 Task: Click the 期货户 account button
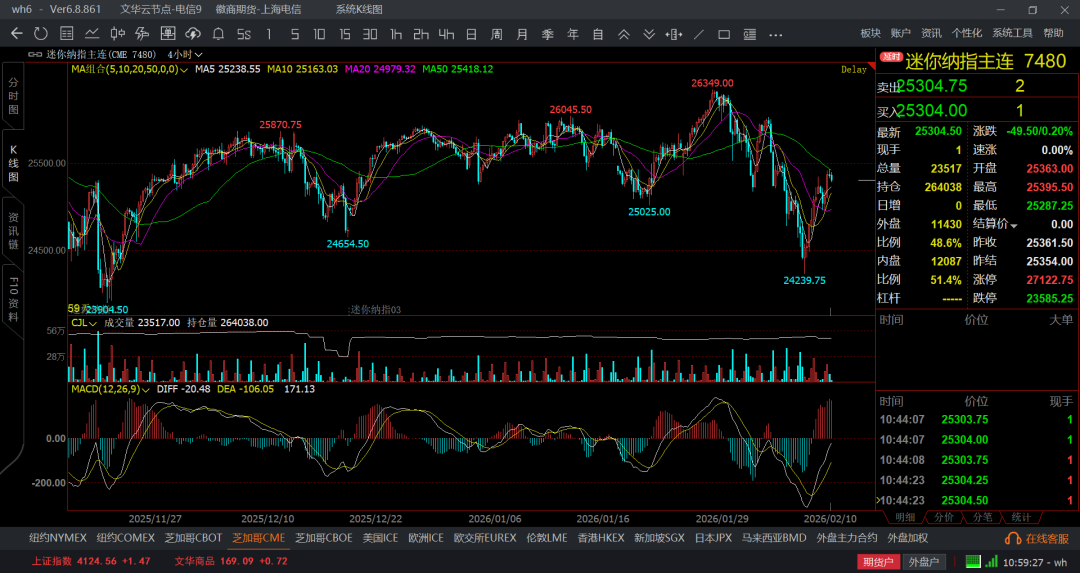(877, 562)
